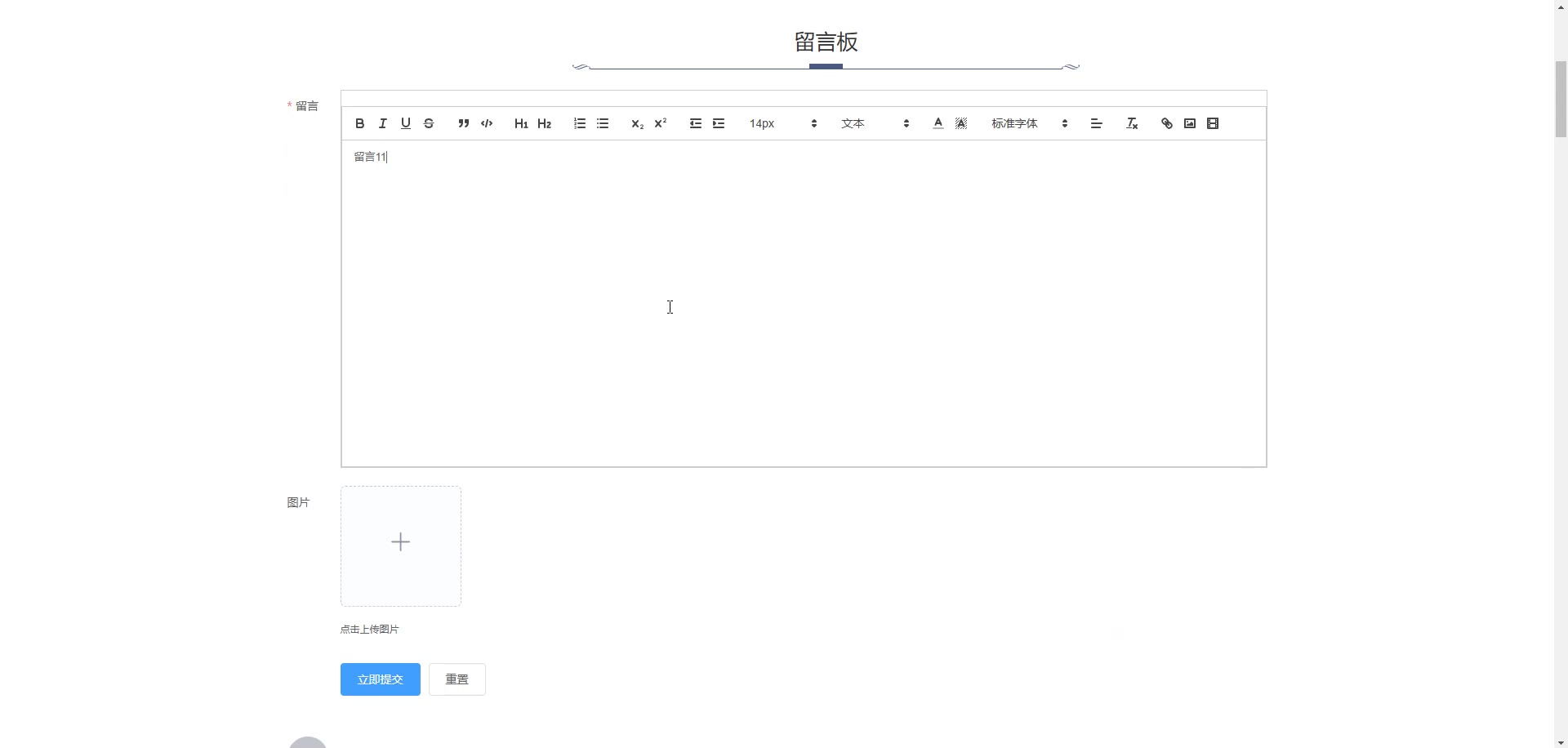Create a bulleted list
Screen dimensions: 1568x748
[603, 123]
